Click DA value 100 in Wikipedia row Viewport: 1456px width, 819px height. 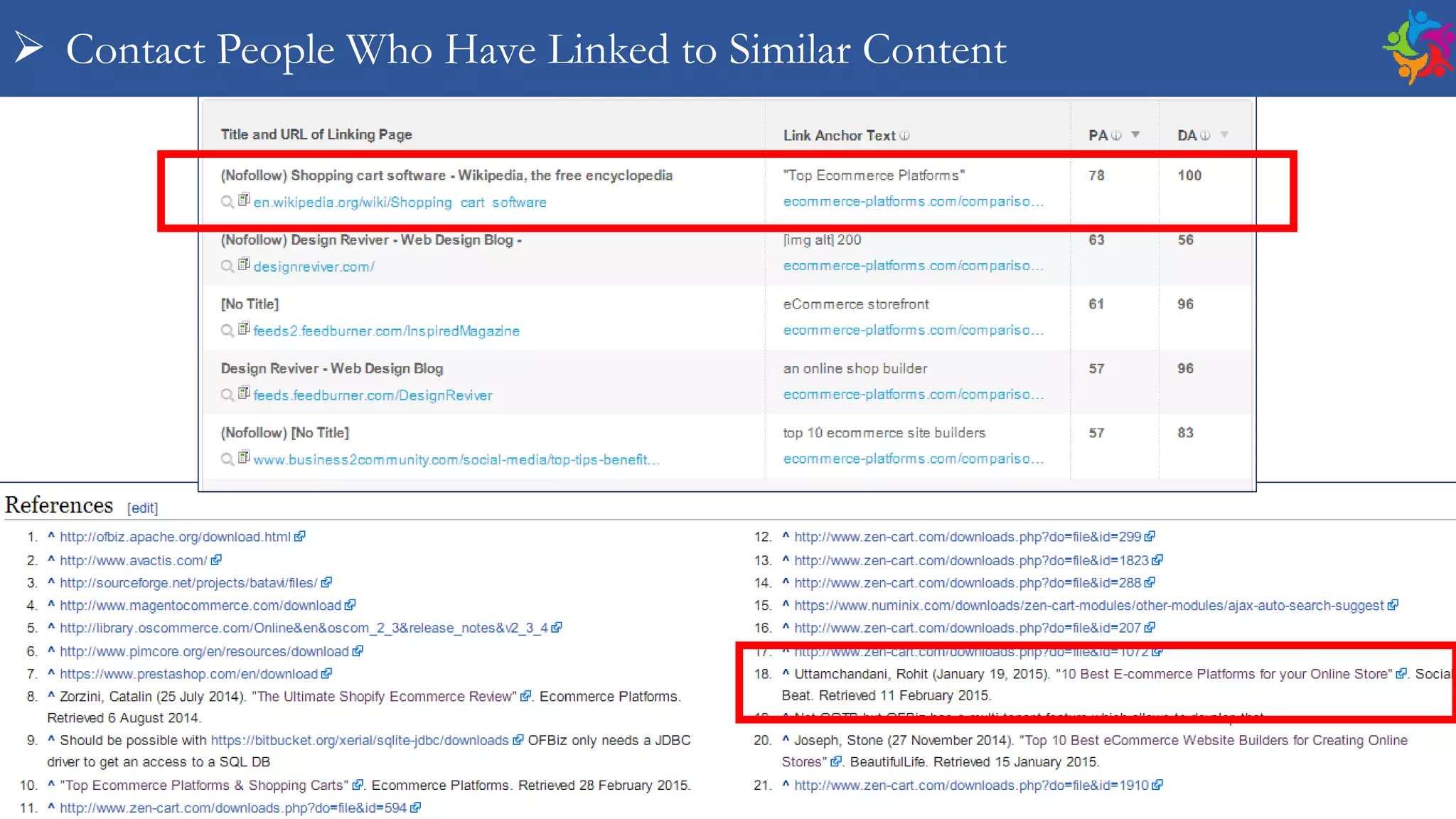click(1189, 176)
